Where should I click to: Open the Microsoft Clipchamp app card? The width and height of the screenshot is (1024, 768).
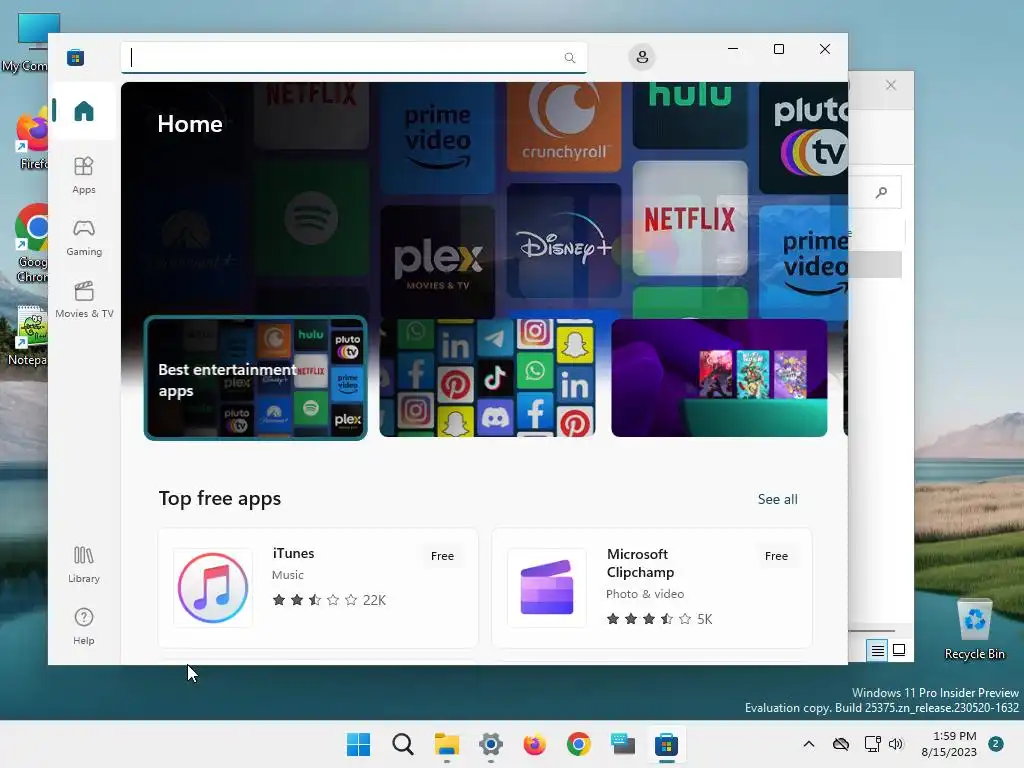click(x=652, y=588)
